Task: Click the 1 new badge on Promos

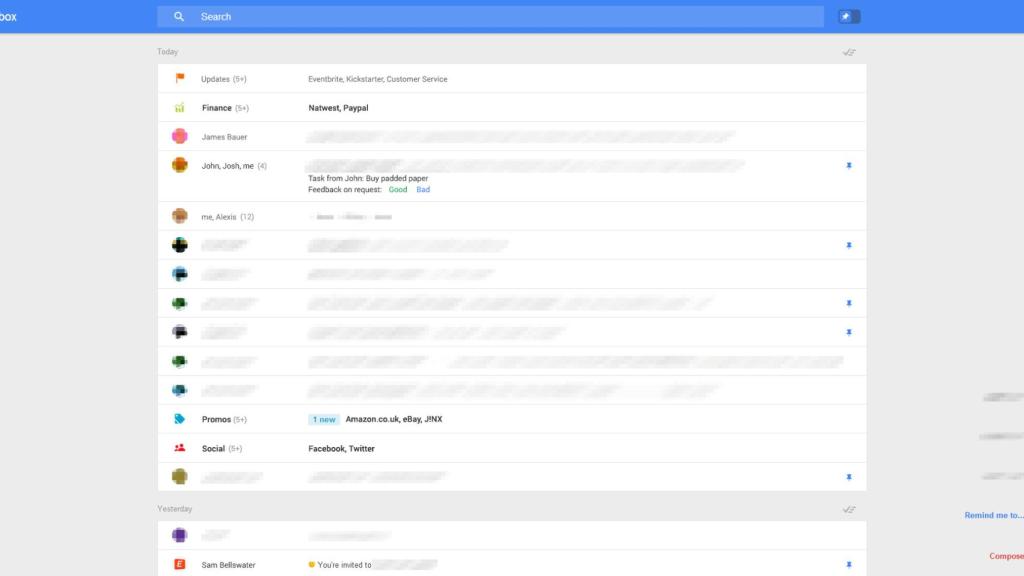Action: (323, 419)
